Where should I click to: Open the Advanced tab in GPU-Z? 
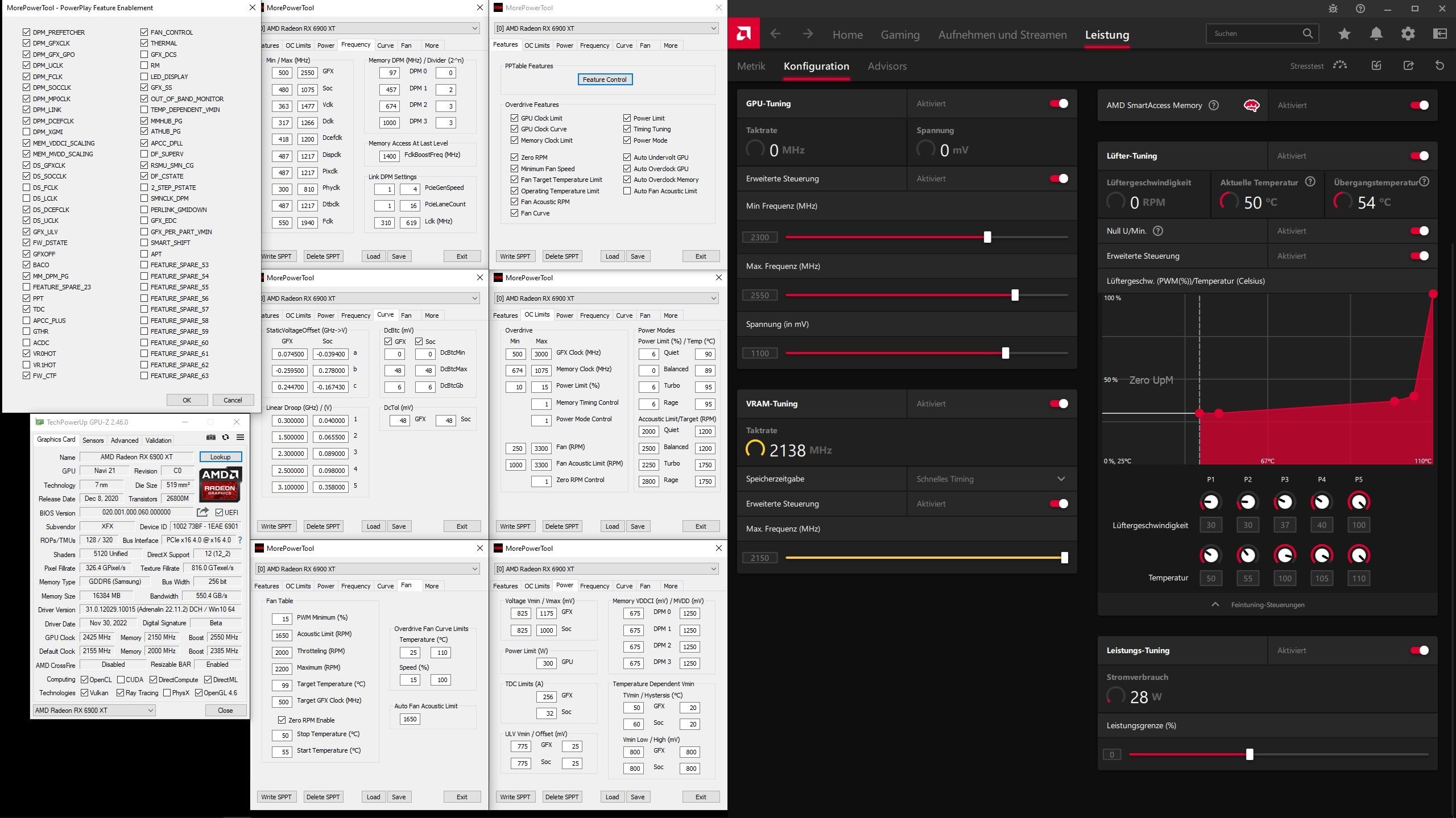(x=125, y=440)
